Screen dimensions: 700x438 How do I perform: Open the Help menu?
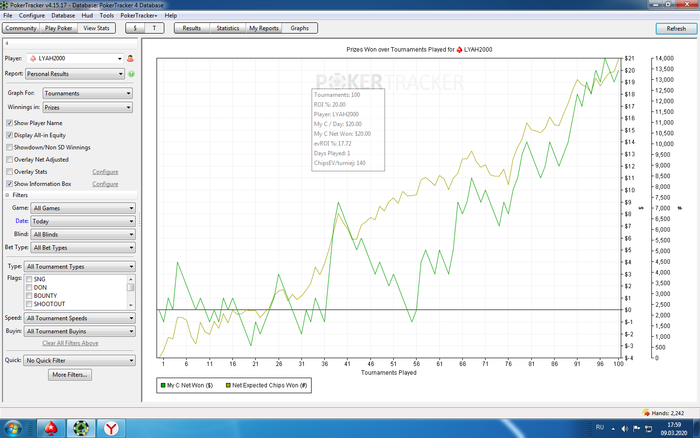(171, 15)
